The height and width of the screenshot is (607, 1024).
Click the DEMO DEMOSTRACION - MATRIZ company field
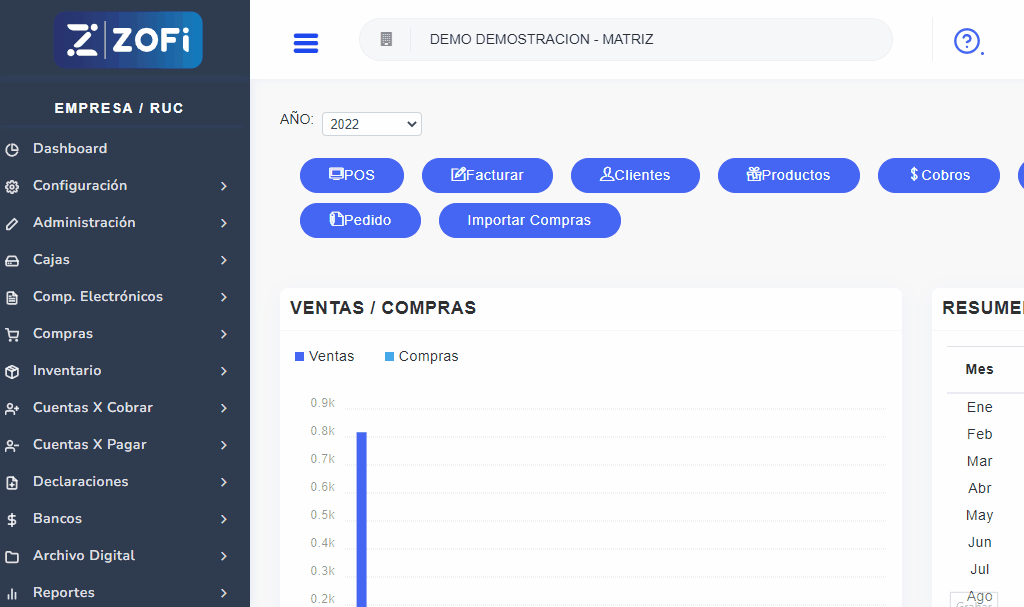(625, 40)
